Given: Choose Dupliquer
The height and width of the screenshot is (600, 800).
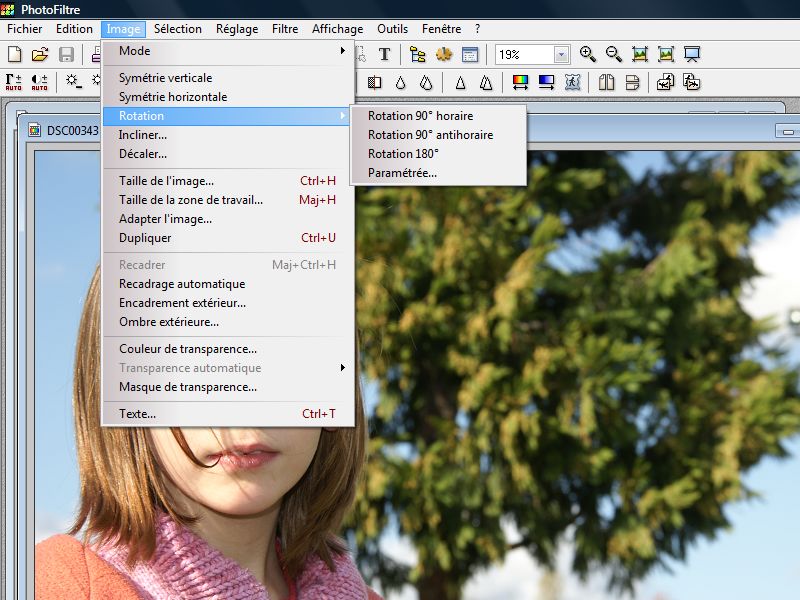Looking at the screenshot, I should click(228, 238).
